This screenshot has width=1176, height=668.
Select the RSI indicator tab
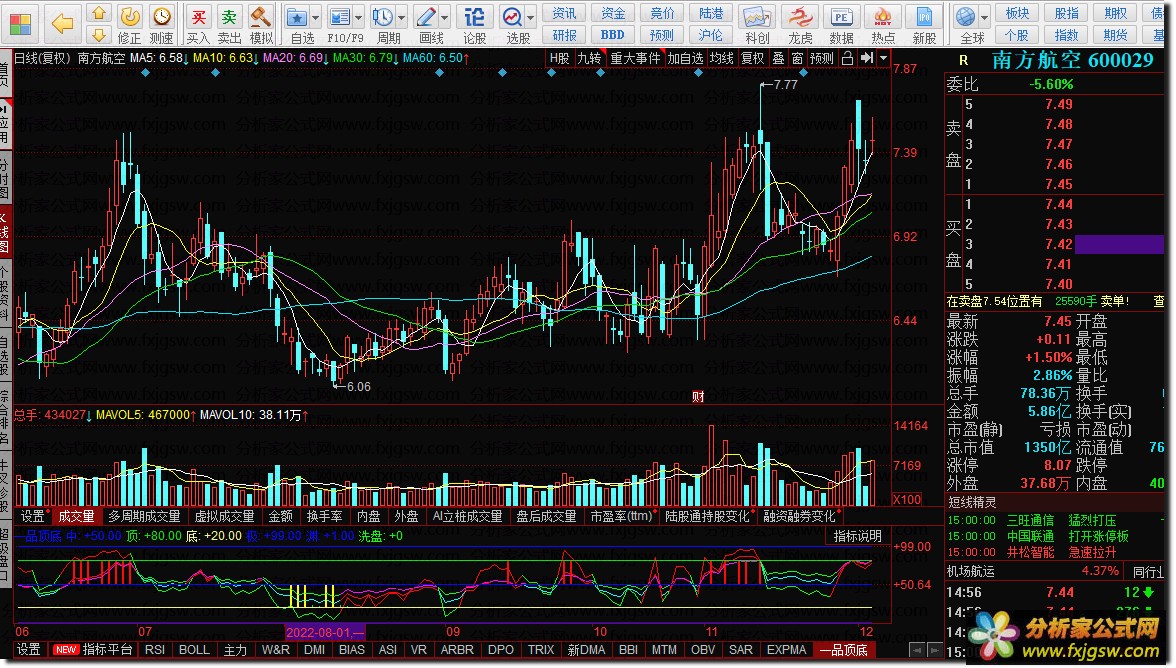(154, 649)
